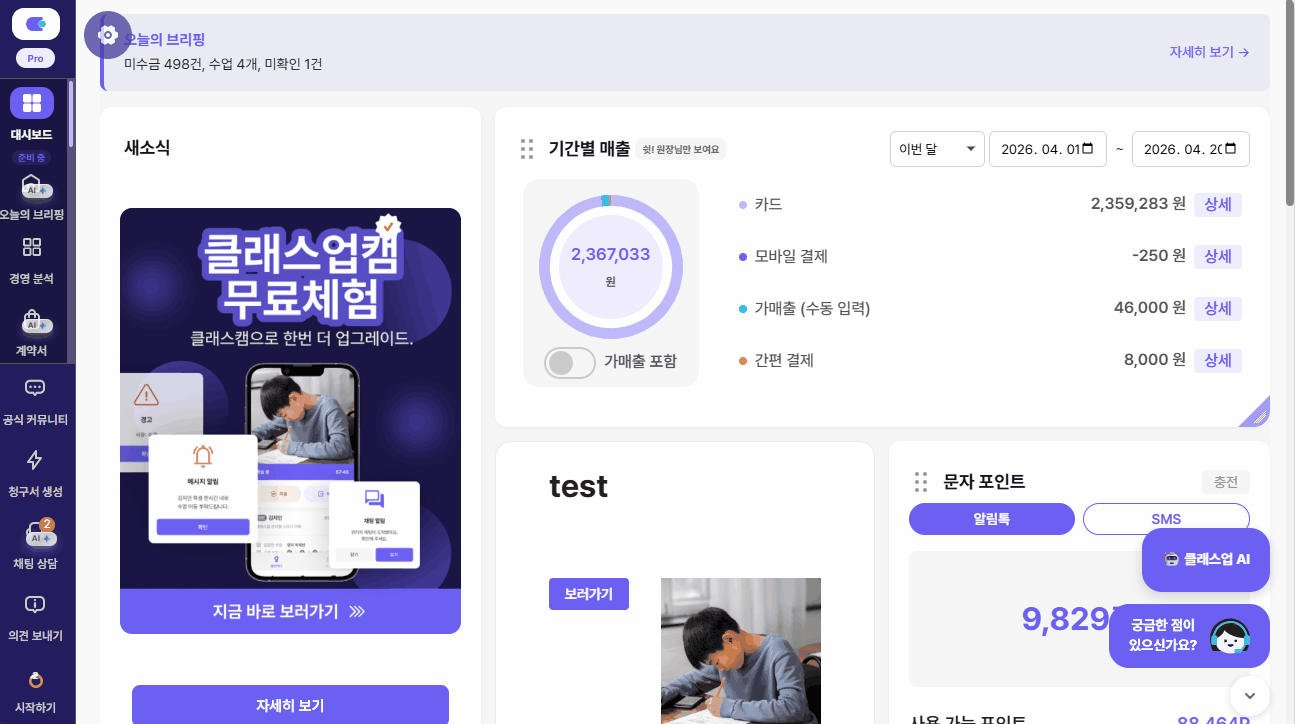Open the settings gear icon

pyautogui.click(x=108, y=35)
